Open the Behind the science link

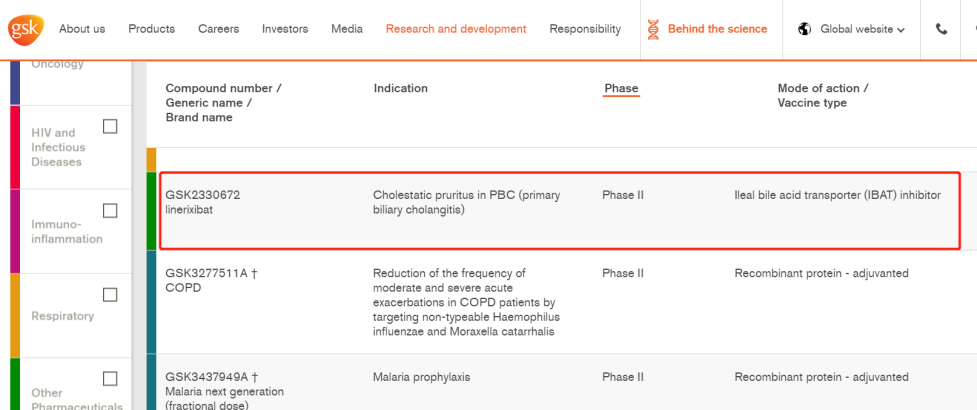coord(717,29)
